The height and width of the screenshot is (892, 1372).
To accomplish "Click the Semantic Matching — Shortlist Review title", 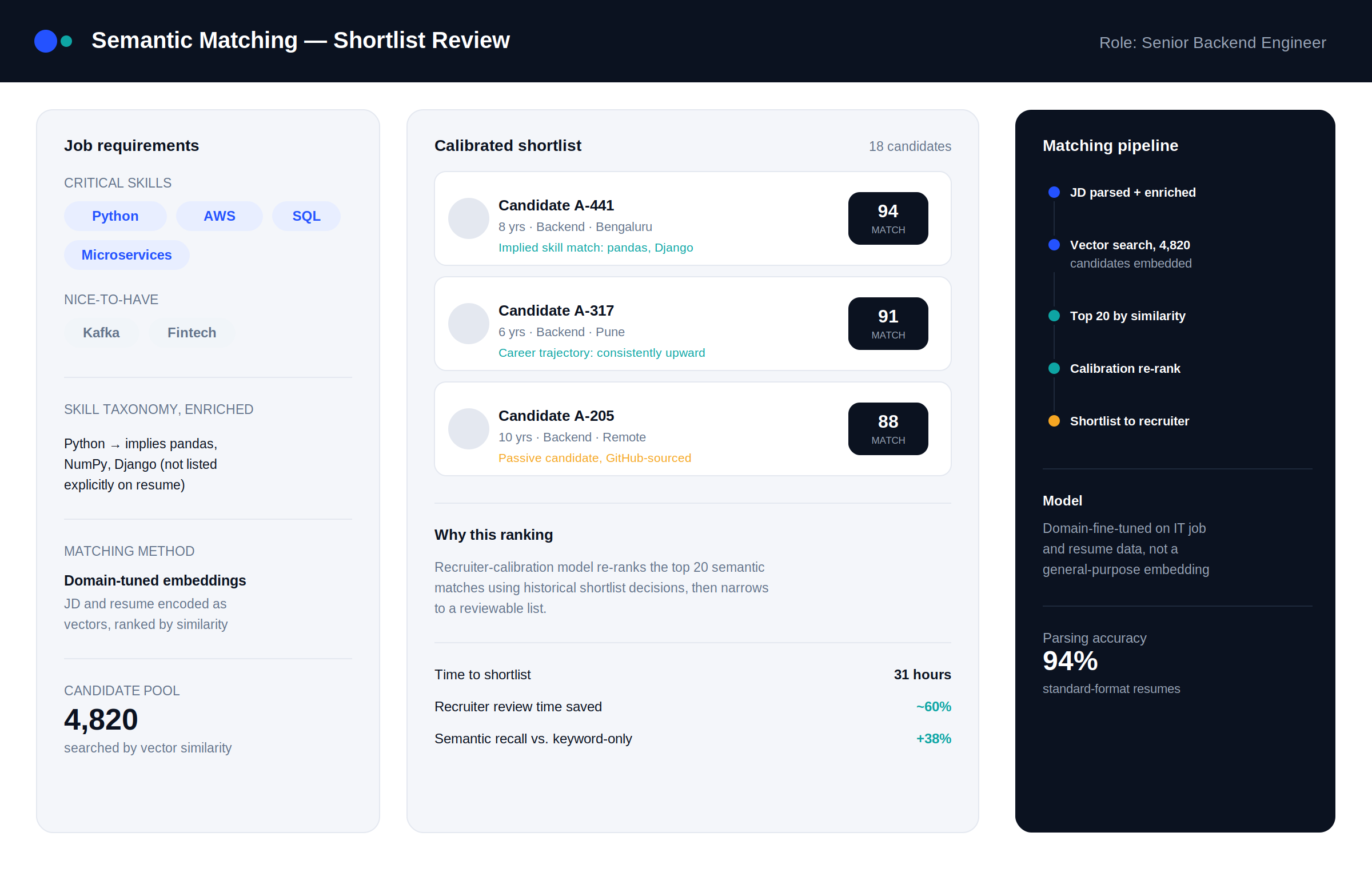I will pyautogui.click(x=300, y=41).
